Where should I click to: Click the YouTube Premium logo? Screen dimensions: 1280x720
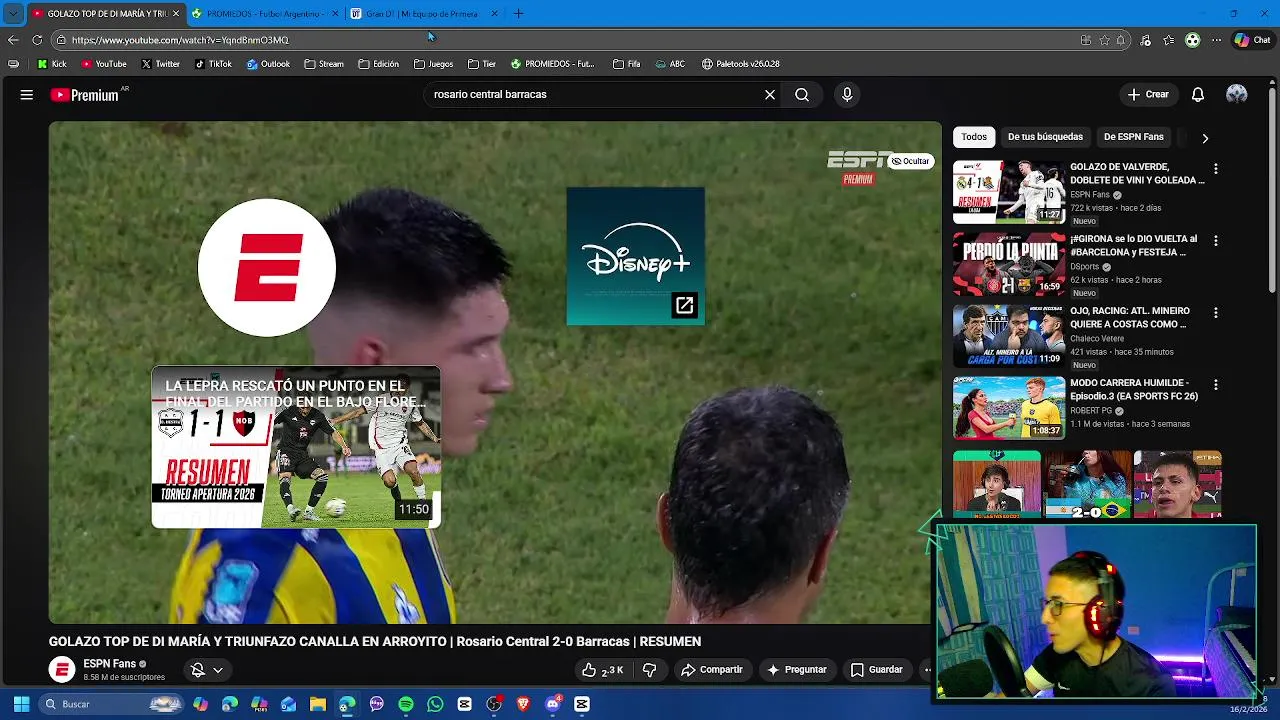coord(85,95)
